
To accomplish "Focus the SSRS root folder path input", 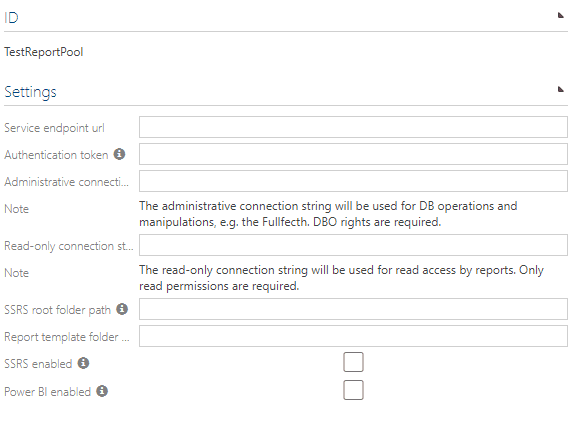I will click(353, 309).
